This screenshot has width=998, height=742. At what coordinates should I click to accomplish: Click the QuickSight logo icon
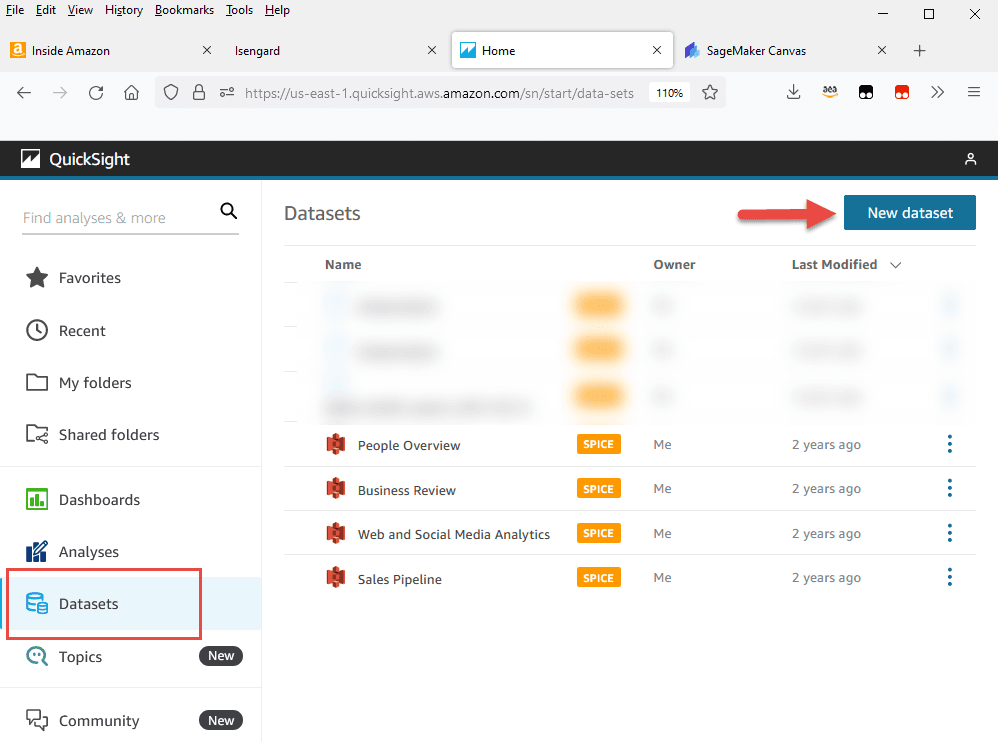point(30,158)
